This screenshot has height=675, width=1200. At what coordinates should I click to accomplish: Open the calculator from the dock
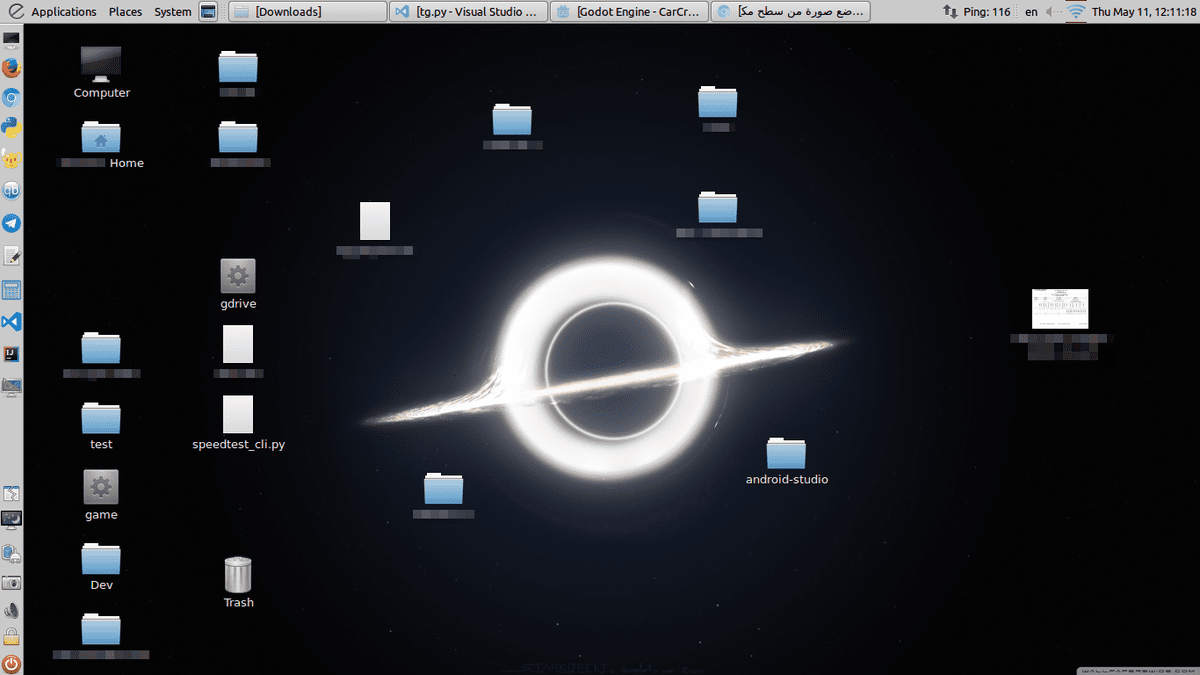[11, 290]
